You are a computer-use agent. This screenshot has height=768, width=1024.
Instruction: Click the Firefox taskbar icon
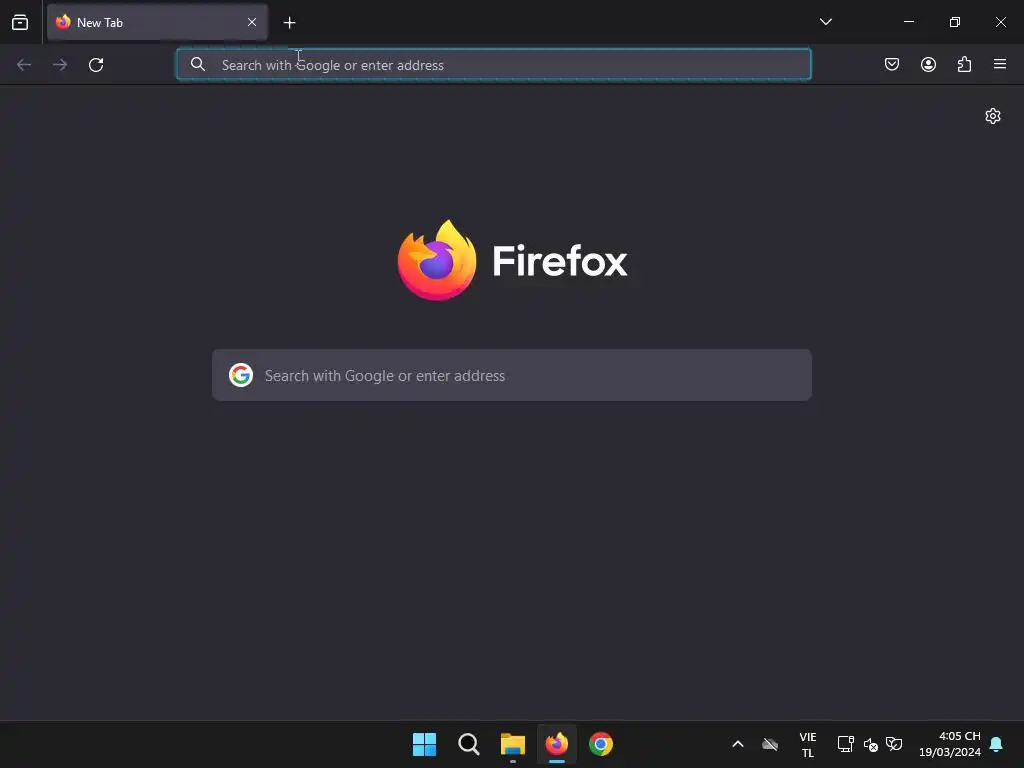coord(556,744)
